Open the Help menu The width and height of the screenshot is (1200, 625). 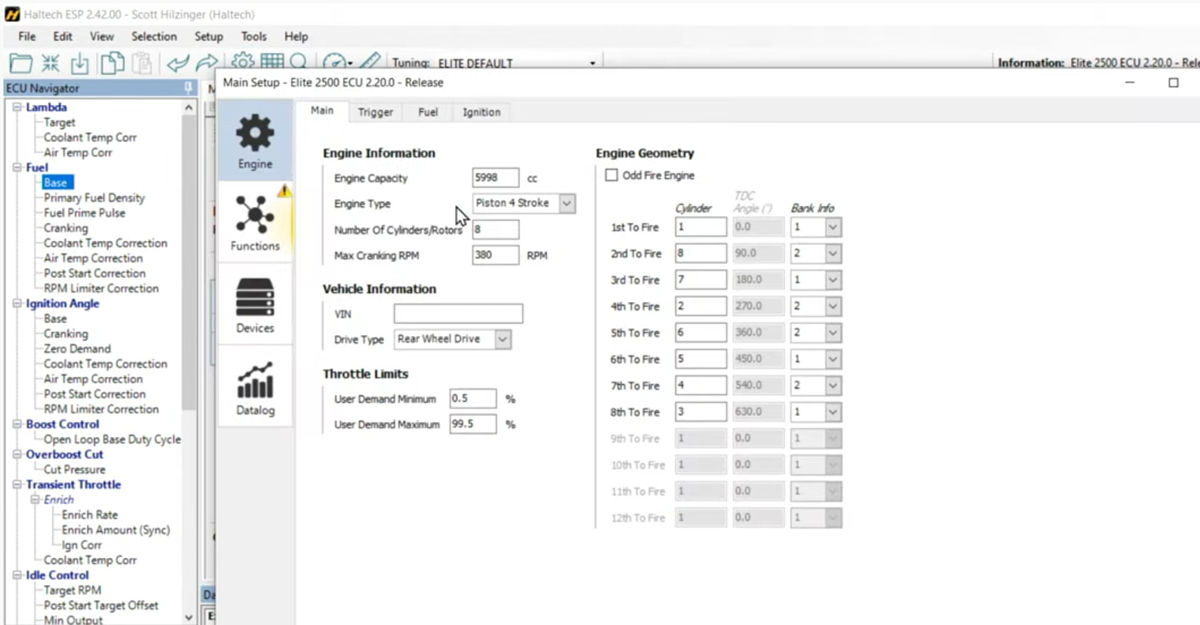coord(296,37)
